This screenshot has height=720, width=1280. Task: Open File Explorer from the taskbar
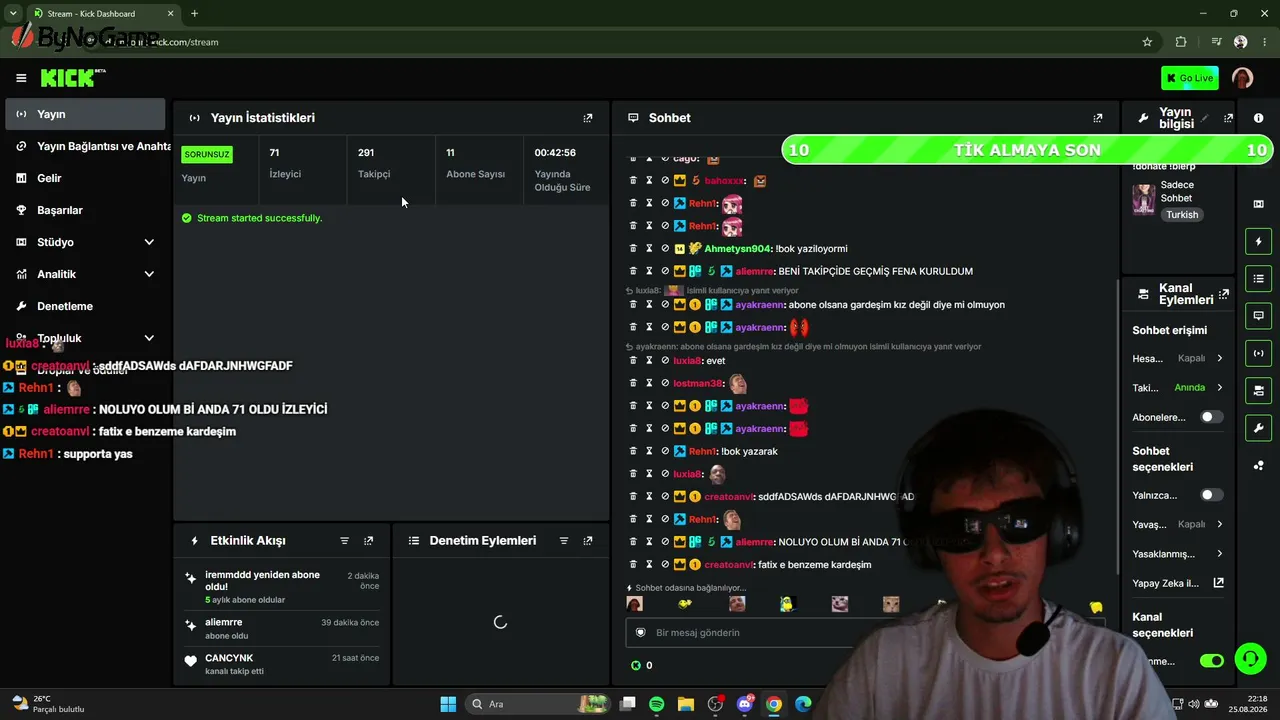coord(686,704)
